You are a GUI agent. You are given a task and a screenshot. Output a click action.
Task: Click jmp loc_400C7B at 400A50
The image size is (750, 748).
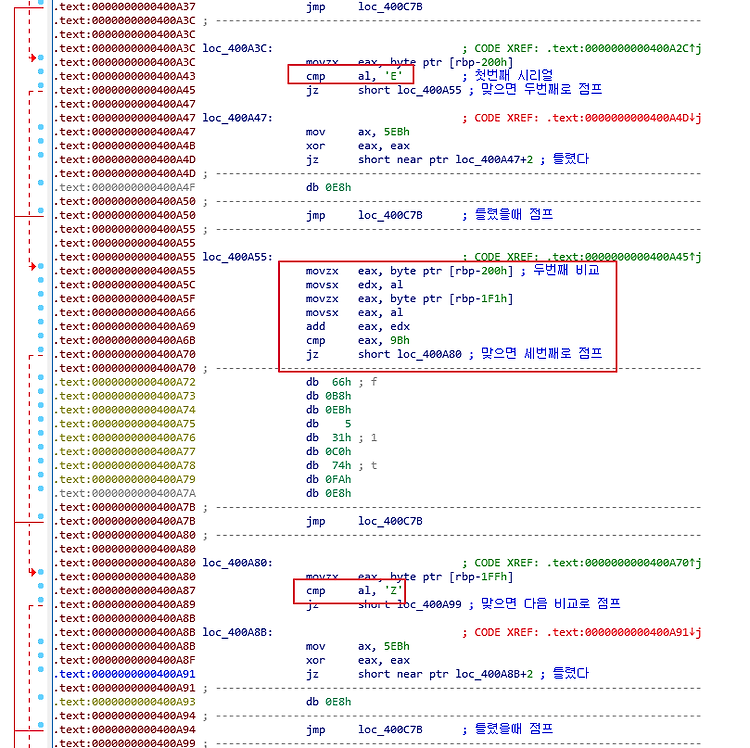(x=364, y=215)
